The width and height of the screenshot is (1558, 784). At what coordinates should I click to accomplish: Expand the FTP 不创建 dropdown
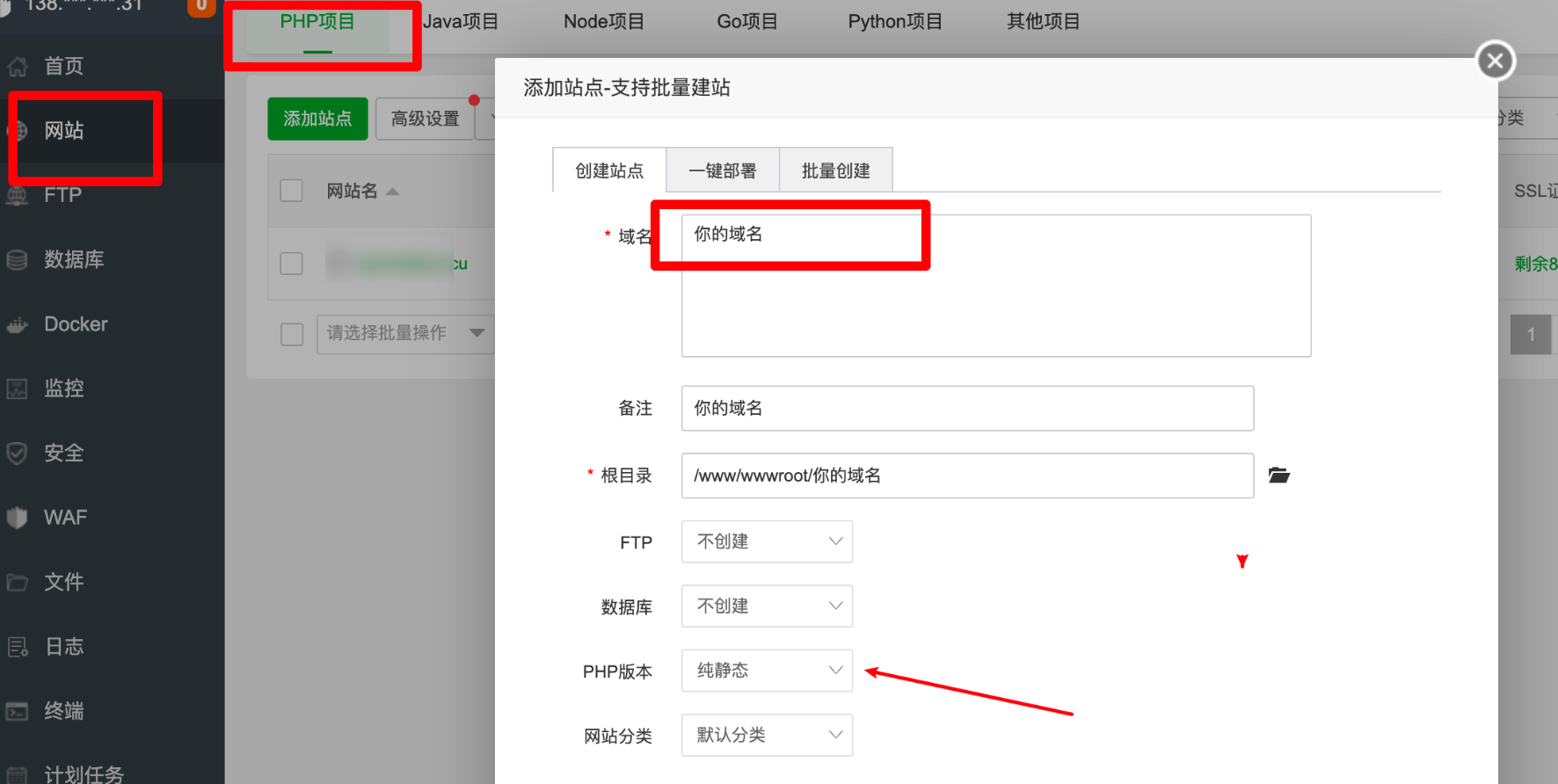coord(767,541)
